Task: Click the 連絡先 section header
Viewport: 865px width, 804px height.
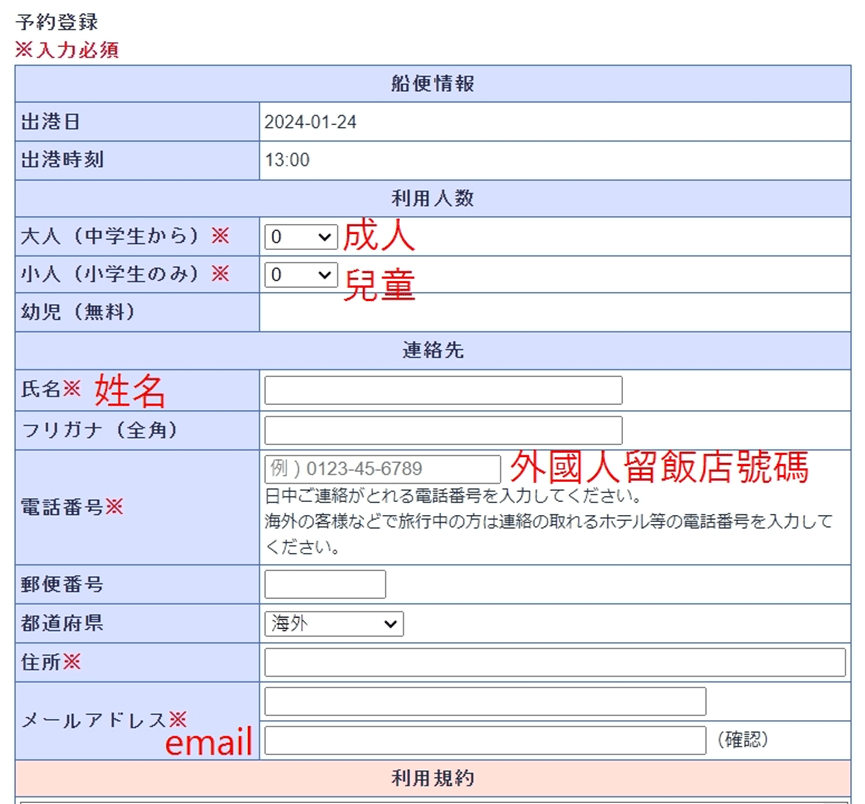Action: click(x=433, y=350)
